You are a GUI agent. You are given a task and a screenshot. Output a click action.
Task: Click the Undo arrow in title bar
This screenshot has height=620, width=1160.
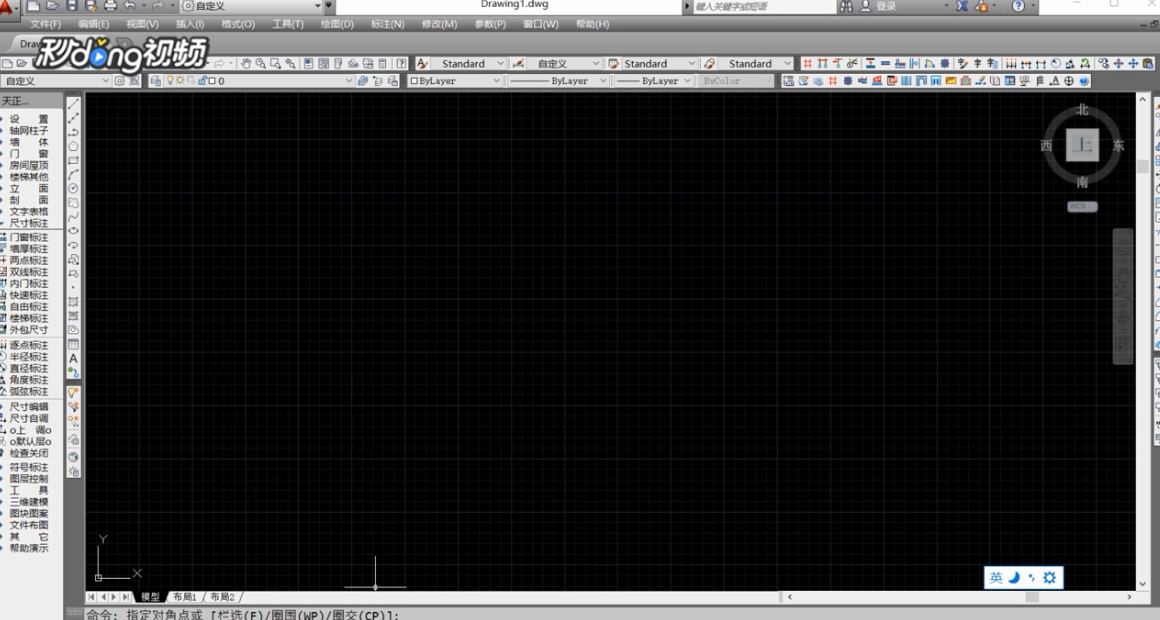click(x=130, y=6)
